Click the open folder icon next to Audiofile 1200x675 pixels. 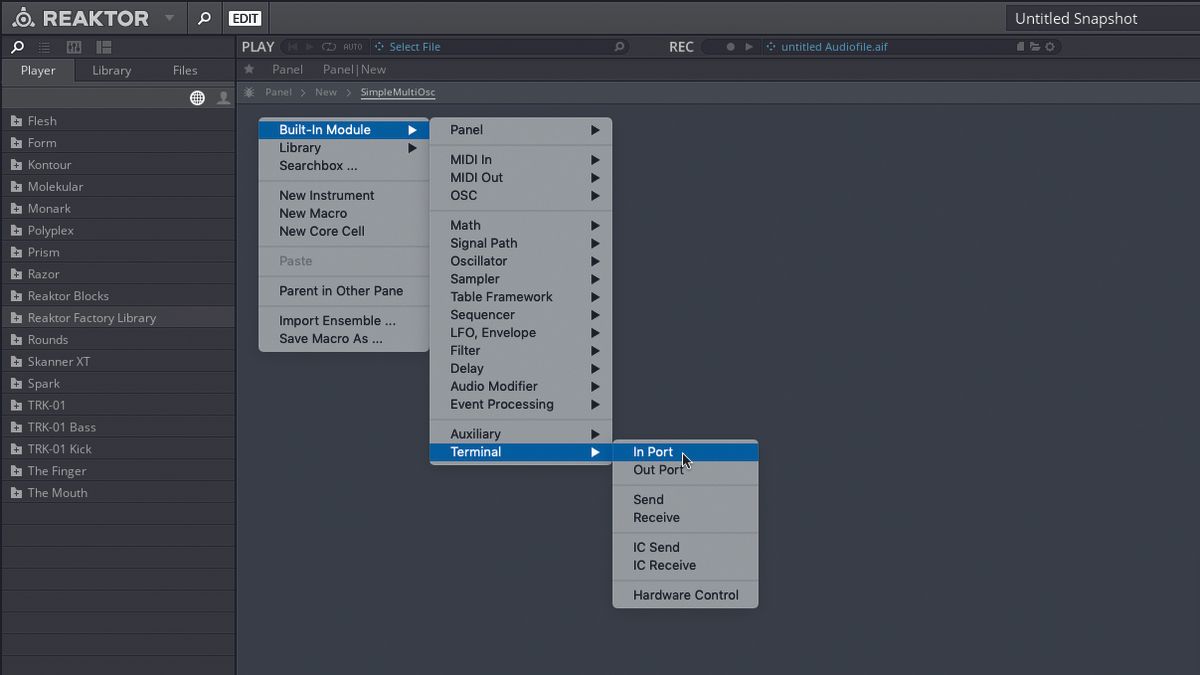click(x=1035, y=46)
